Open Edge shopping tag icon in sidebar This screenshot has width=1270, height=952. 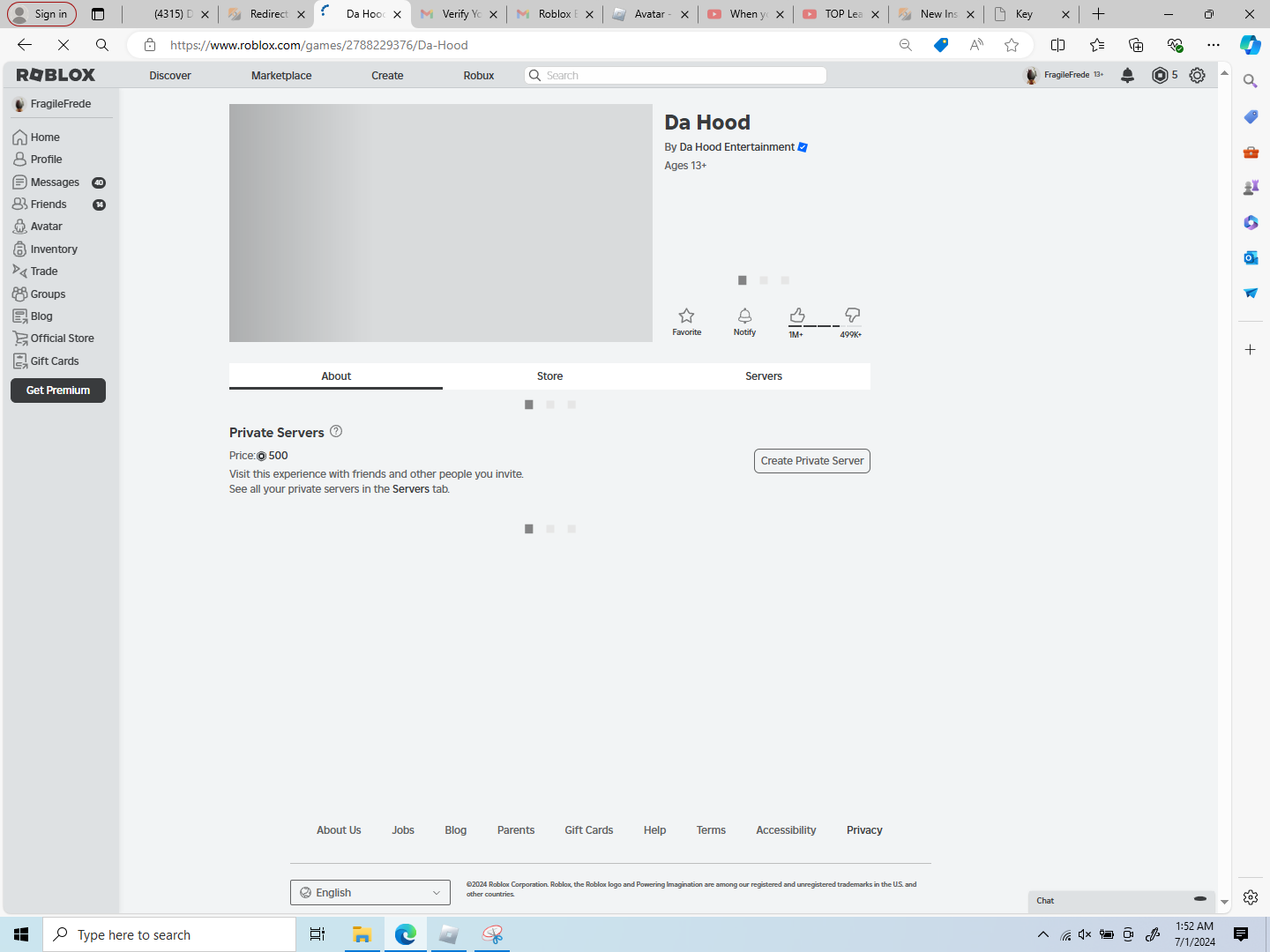coord(1251,116)
